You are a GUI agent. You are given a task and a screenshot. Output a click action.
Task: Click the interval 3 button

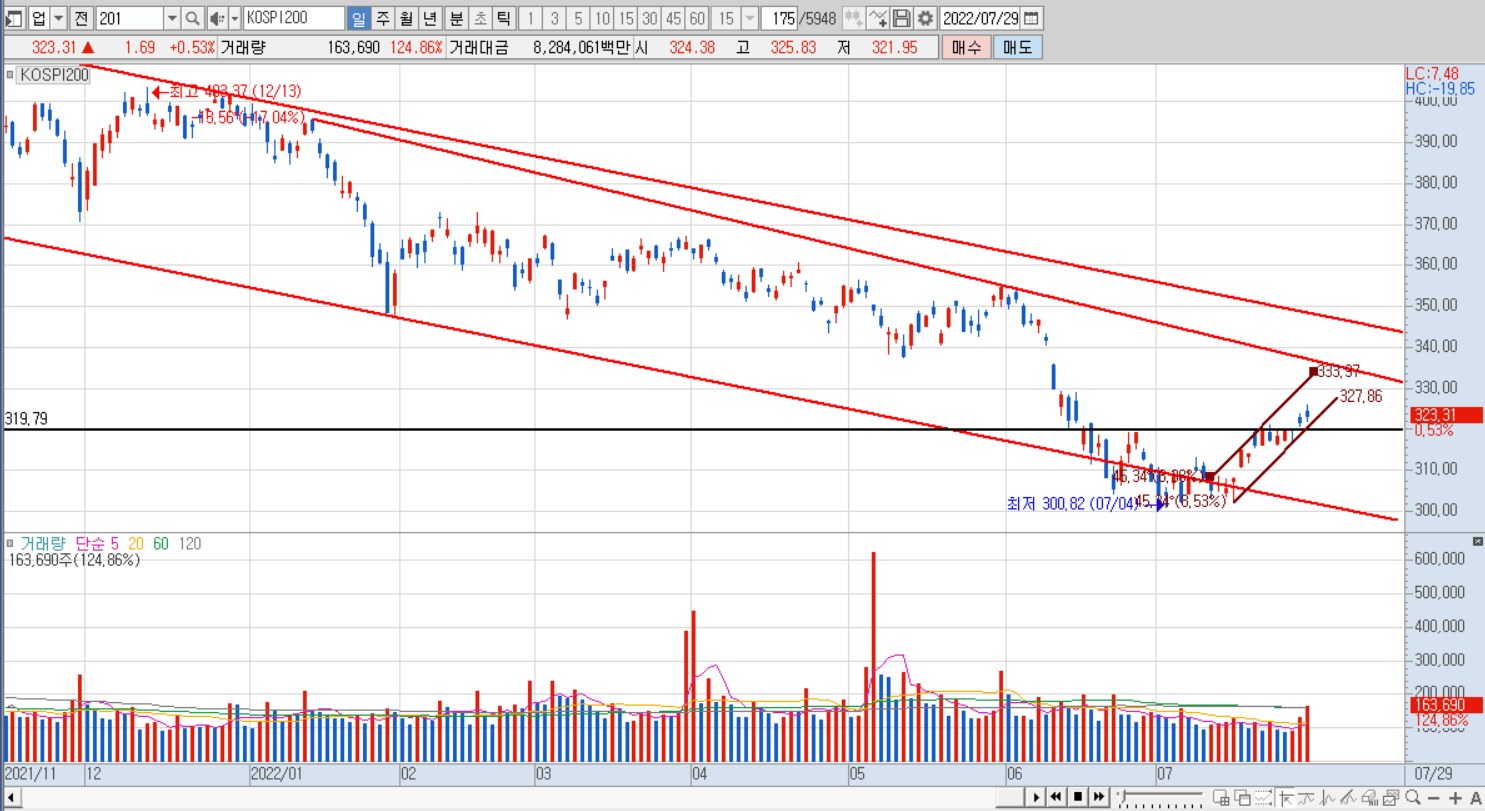tap(555, 18)
